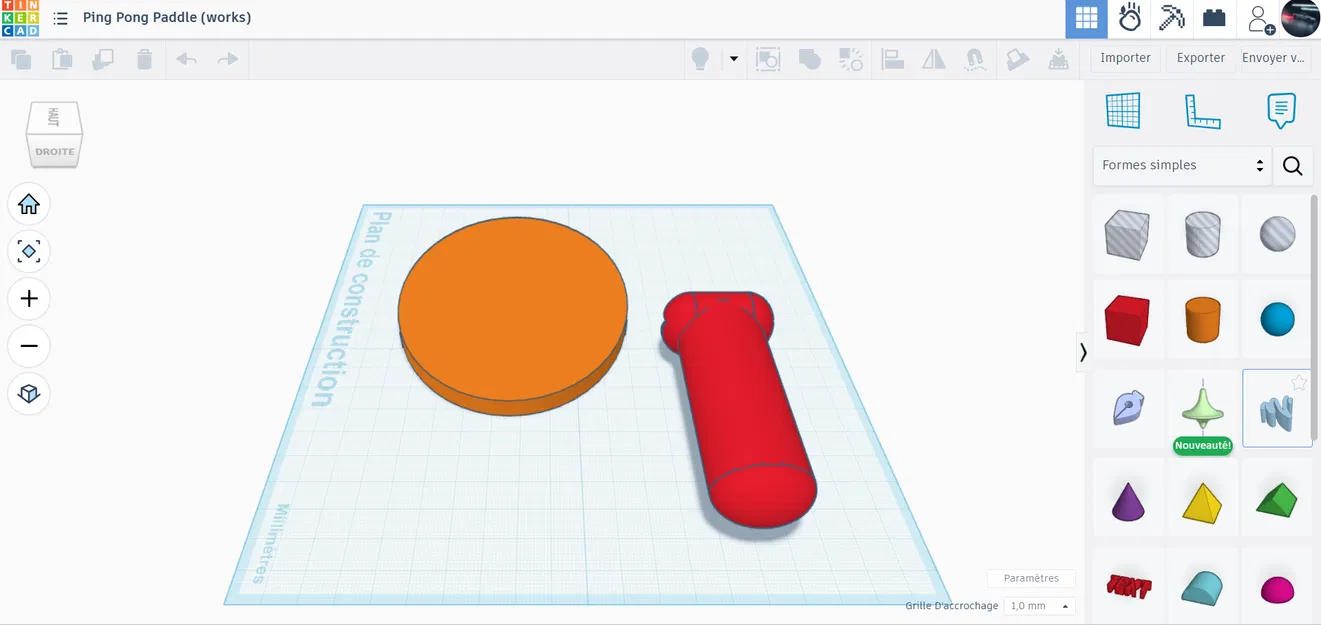The height and width of the screenshot is (625, 1321).
Task: Click the Exporter button
Action: tap(1199, 58)
